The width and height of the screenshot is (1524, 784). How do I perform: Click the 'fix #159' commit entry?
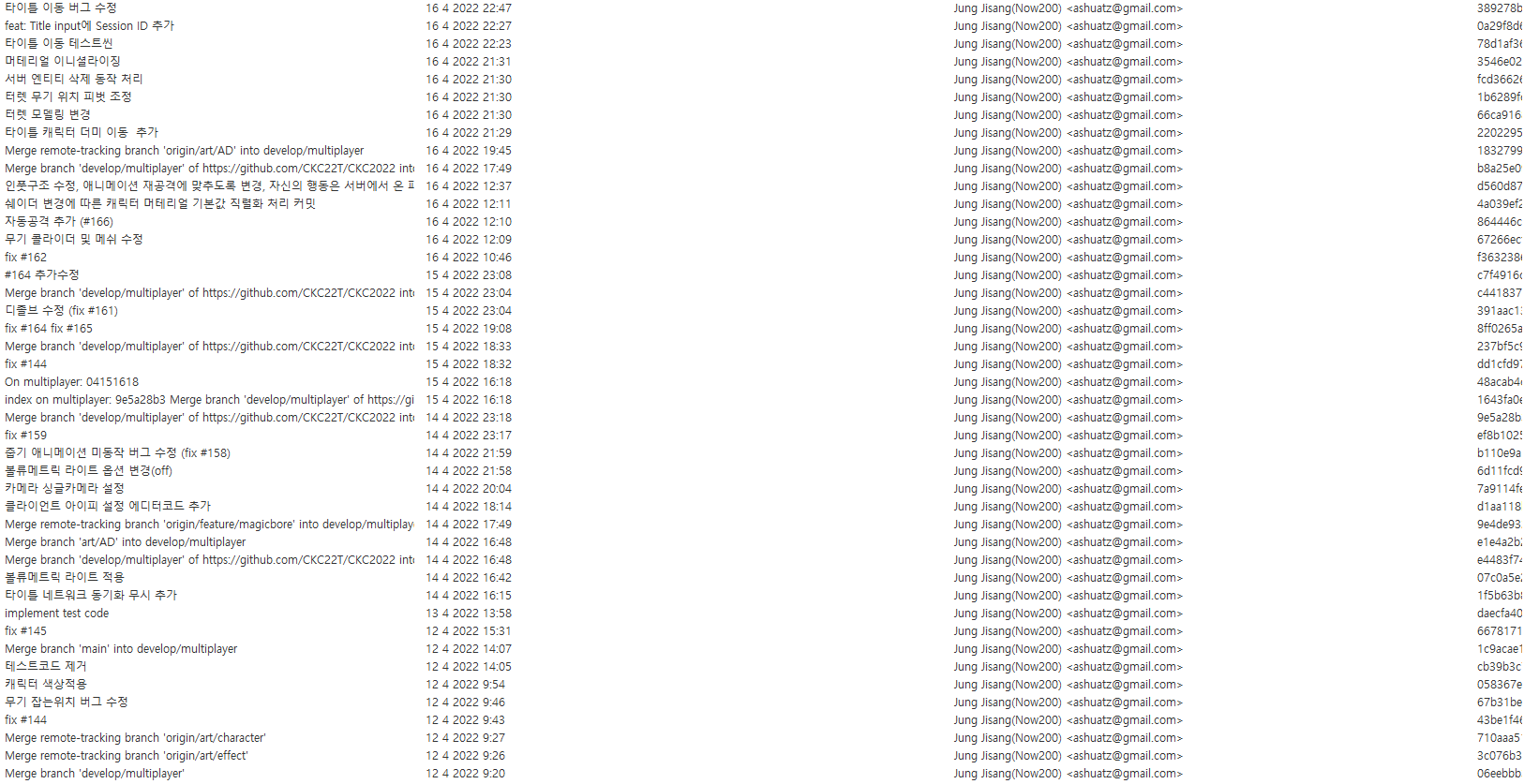click(25, 436)
